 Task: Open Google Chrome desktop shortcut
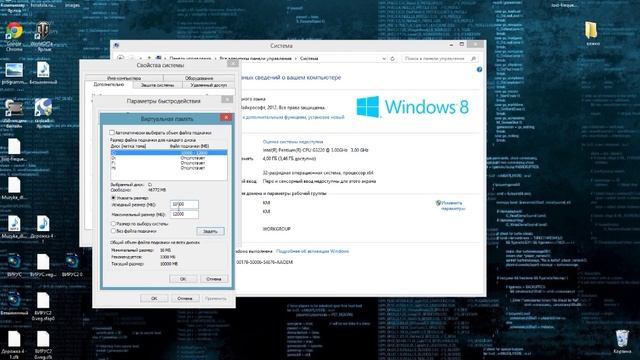[x=14, y=32]
